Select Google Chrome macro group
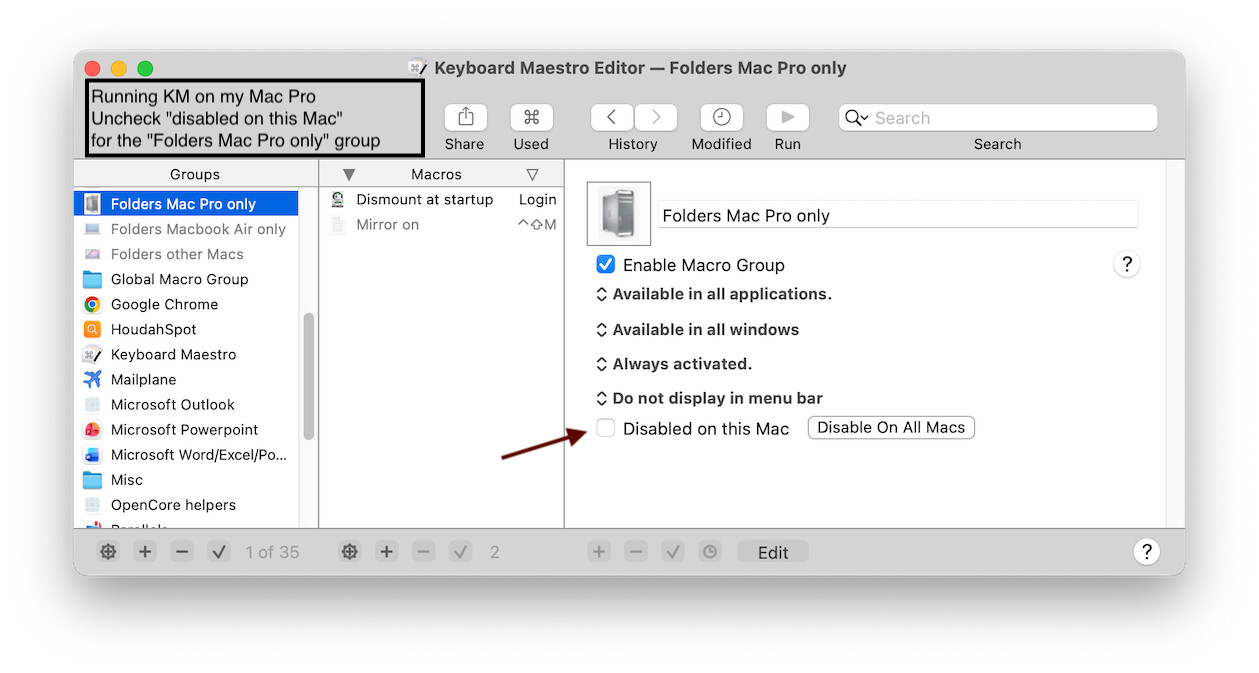 coord(164,304)
